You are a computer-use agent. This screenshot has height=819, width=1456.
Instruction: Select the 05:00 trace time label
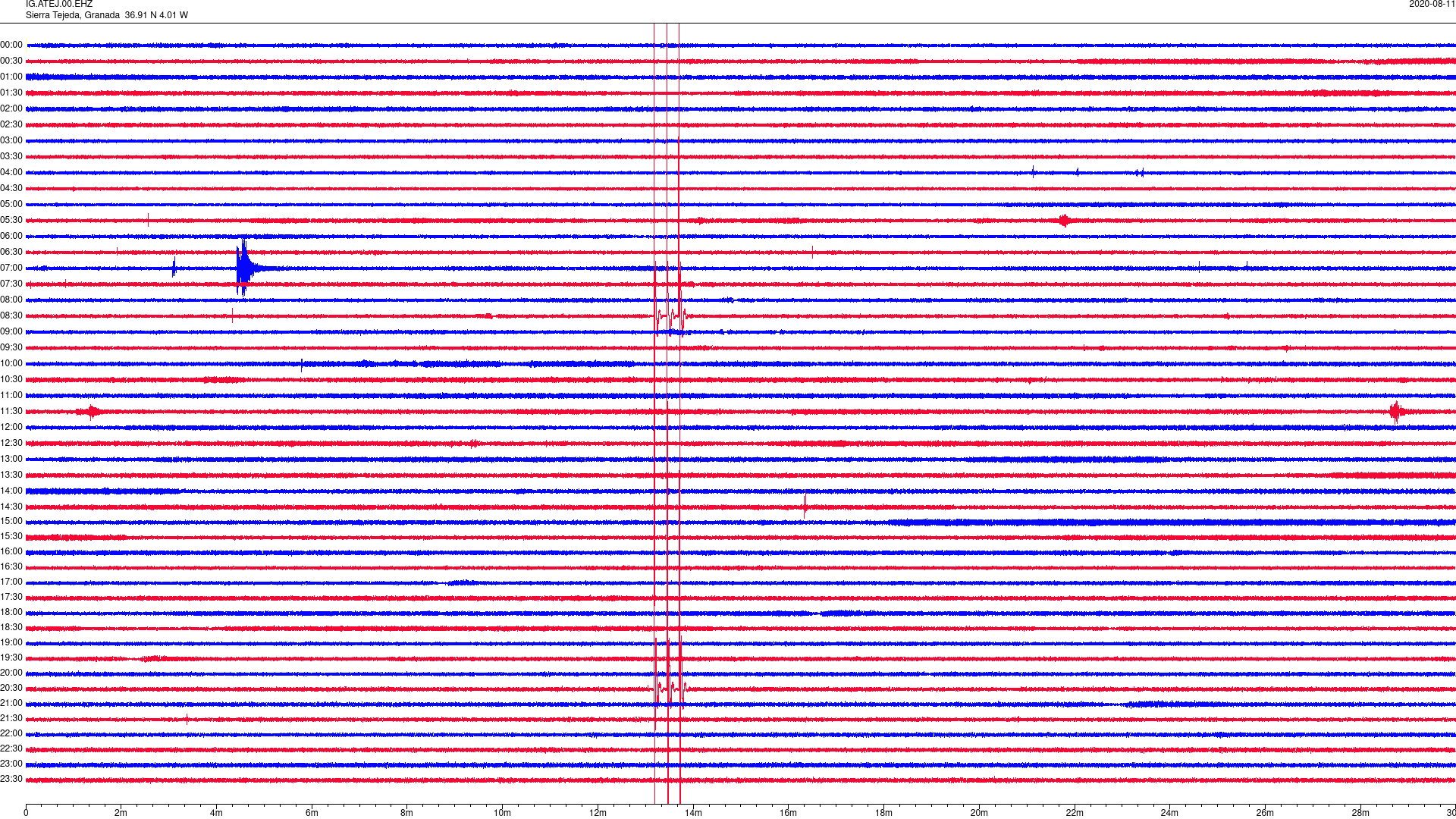coord(11,205)
